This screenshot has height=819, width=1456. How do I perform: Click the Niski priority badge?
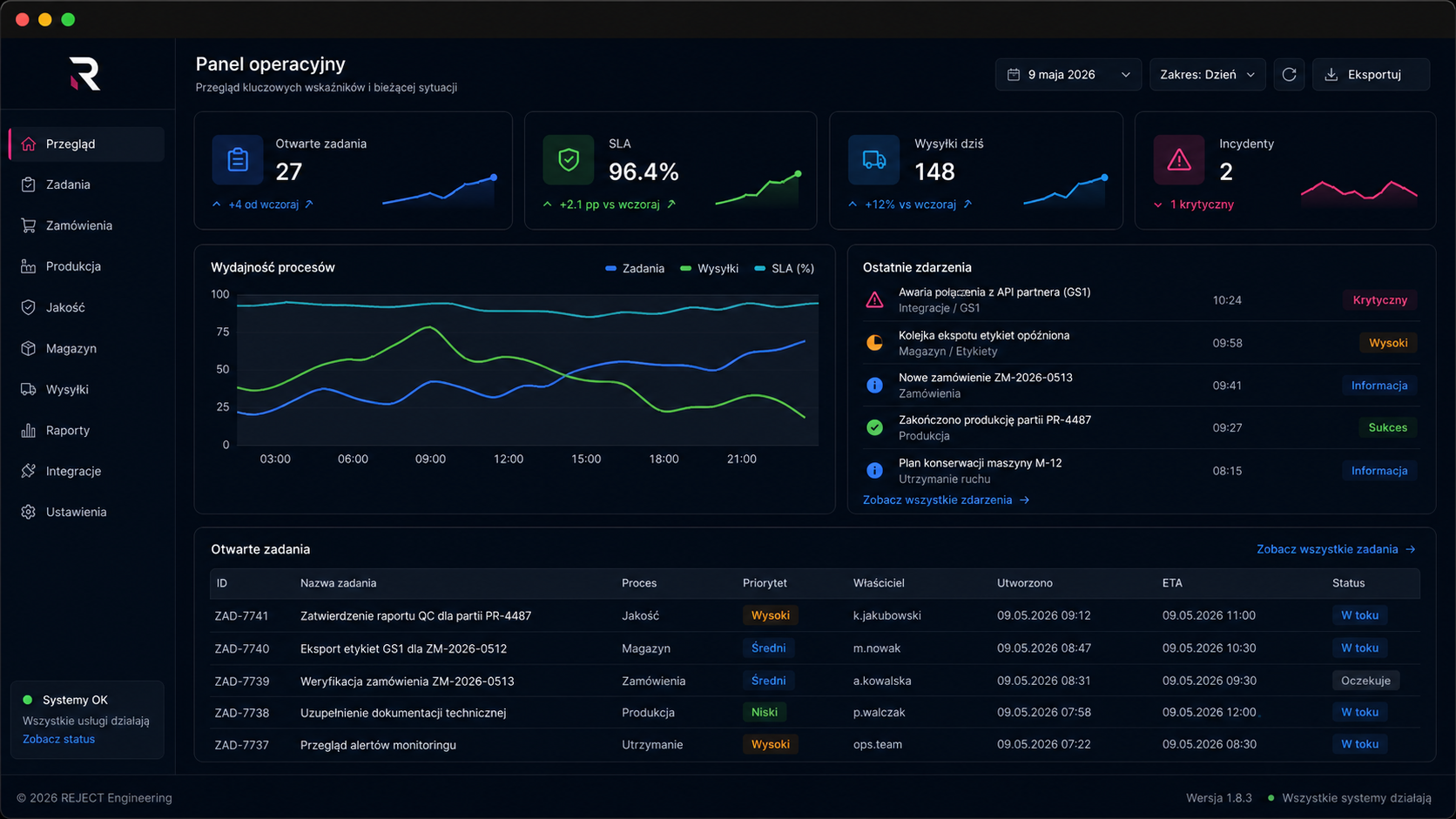764,712
